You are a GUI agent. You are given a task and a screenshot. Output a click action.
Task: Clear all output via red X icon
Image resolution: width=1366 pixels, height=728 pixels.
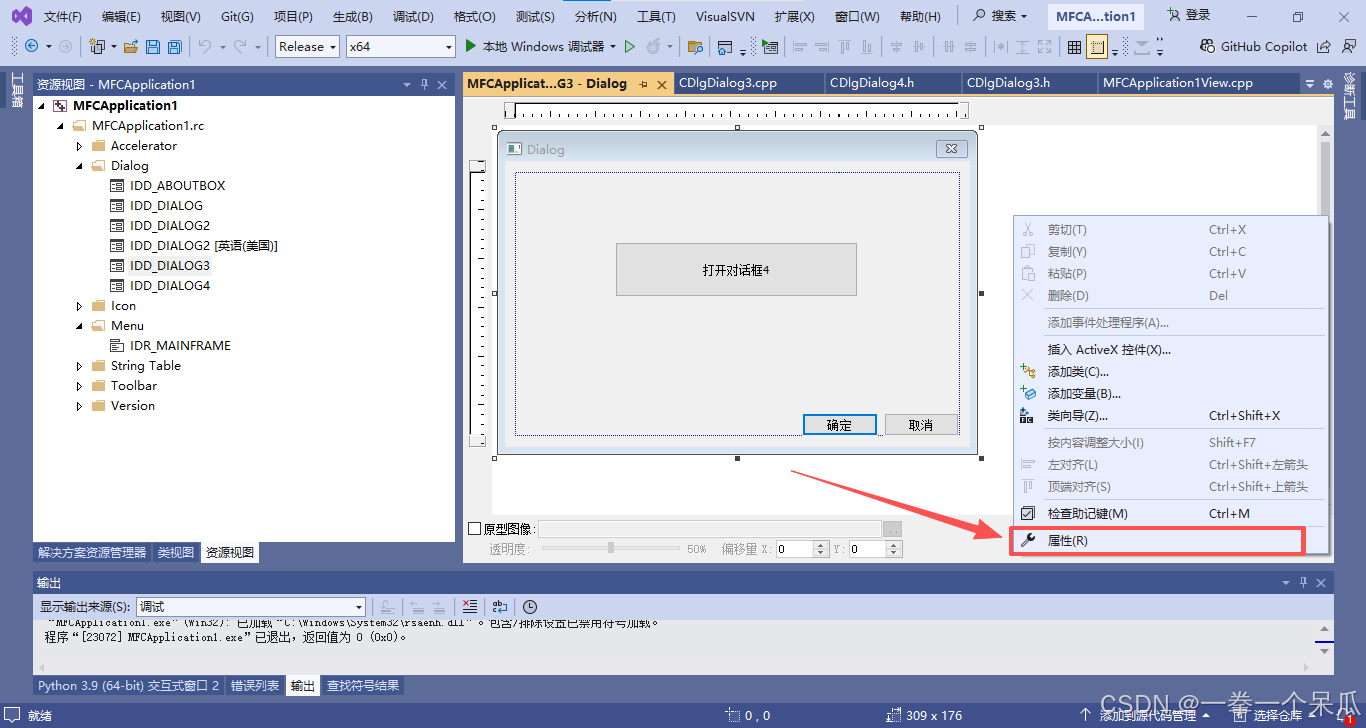pyautogui.click(x=470, y=606)
